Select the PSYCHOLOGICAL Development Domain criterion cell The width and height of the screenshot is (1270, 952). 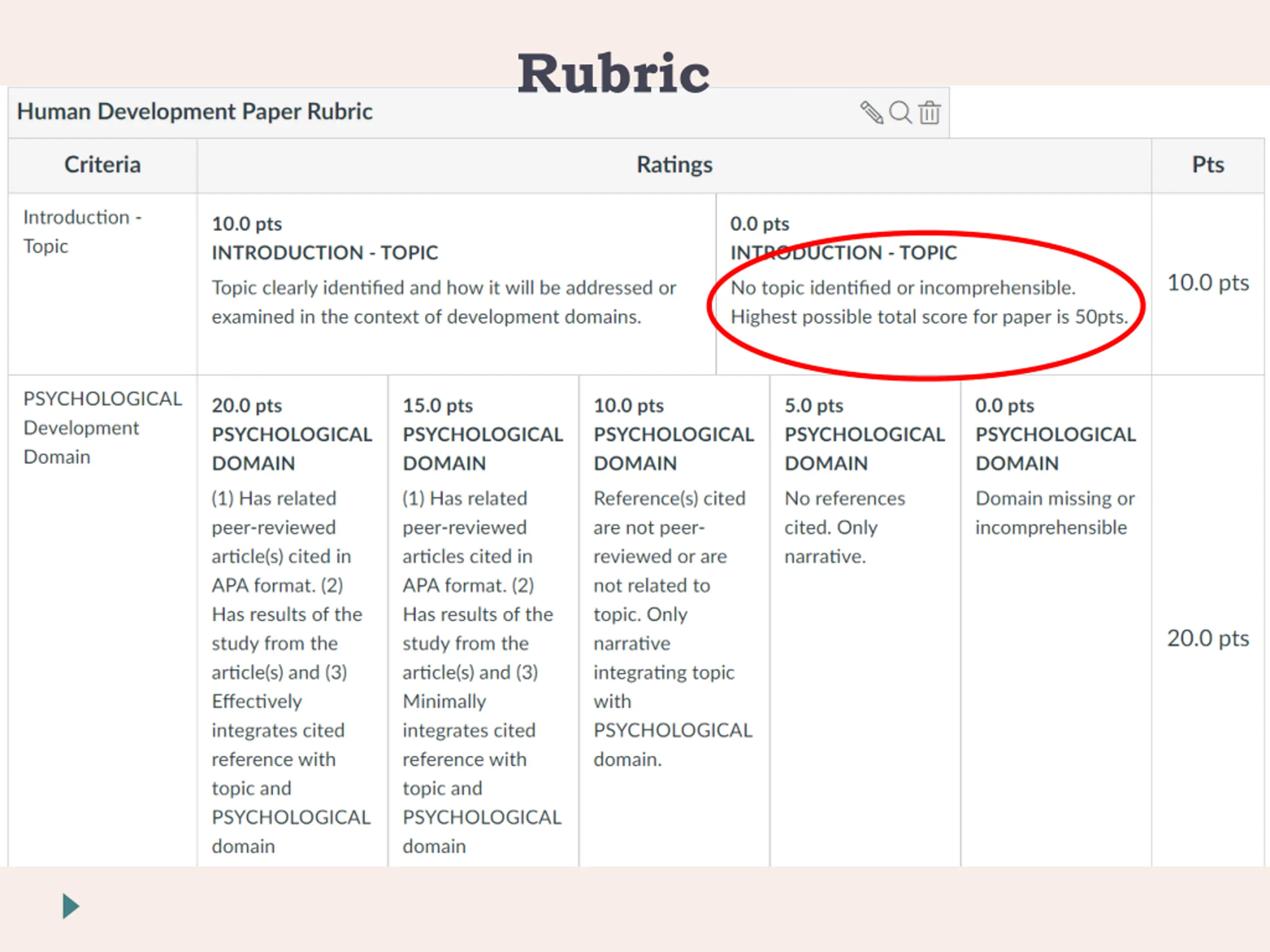coord(102,621)
